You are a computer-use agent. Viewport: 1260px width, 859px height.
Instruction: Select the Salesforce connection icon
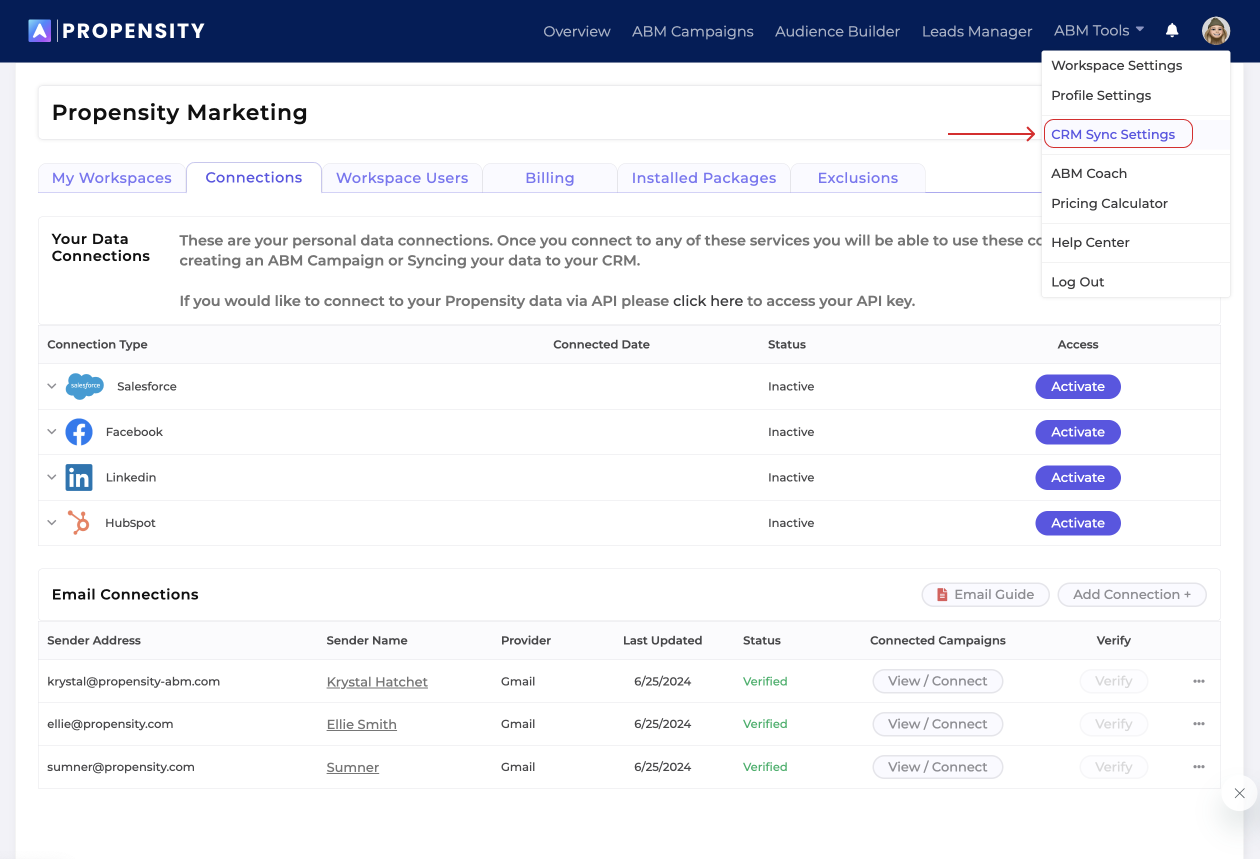pyautogui.click(x=84, y=386)
